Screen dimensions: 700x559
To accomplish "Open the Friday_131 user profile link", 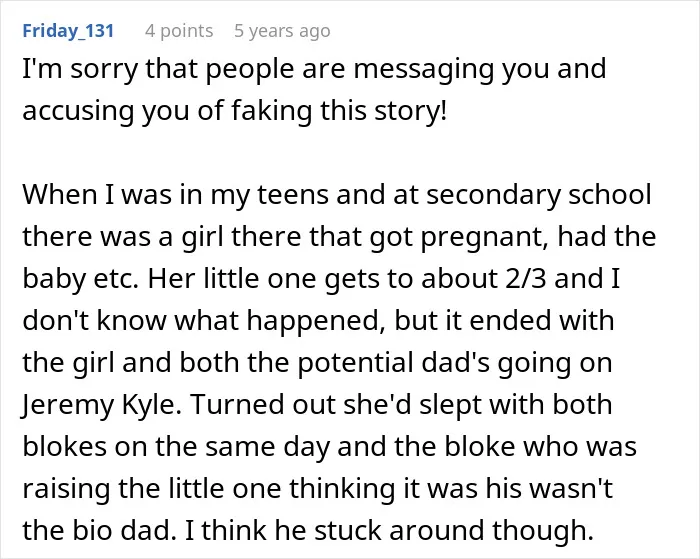I will 68,30.
